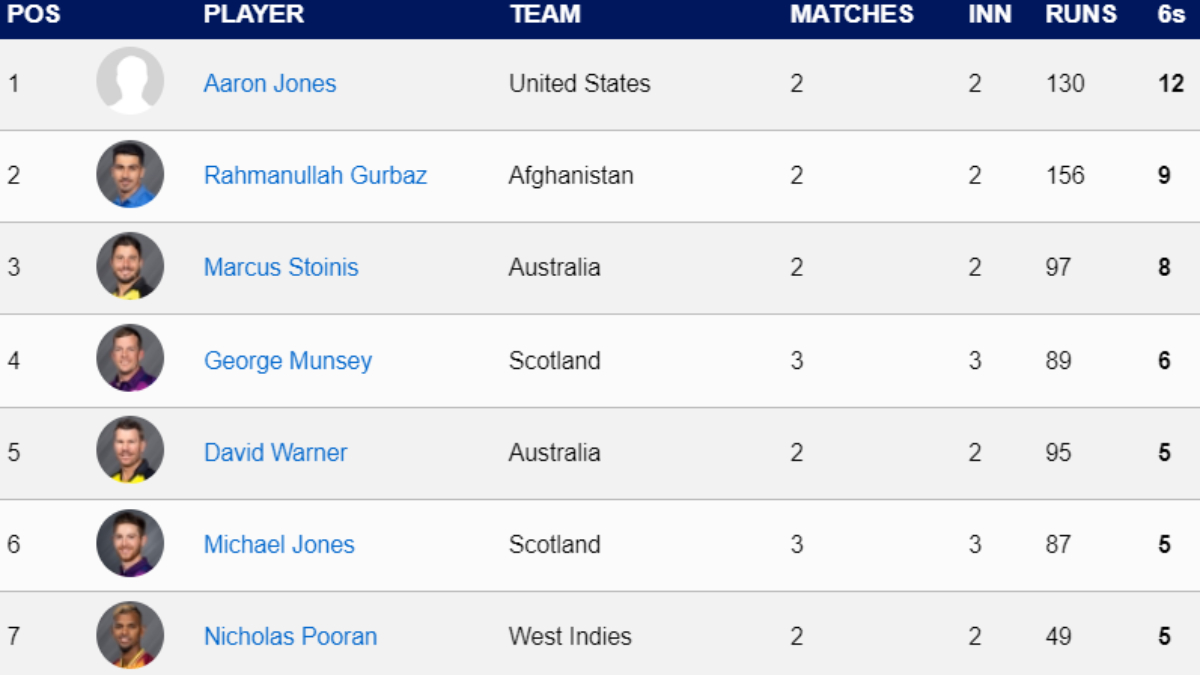Click the MATCHES column header
The image size is (1200, 675).
[x=851, y=14]
